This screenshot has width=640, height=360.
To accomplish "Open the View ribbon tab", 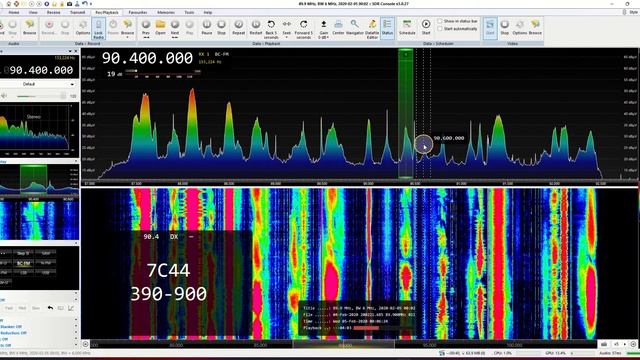I will click(33, 13).
